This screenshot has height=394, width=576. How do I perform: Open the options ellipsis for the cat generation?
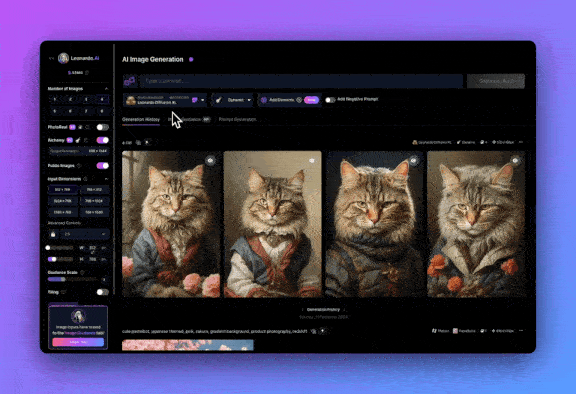pos(521,142)
